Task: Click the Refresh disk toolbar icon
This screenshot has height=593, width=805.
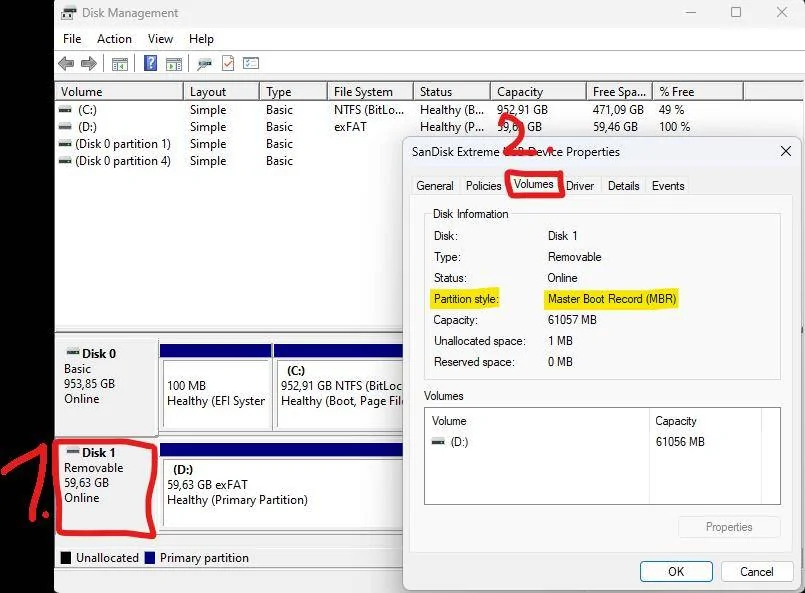Action: [204, 64]
